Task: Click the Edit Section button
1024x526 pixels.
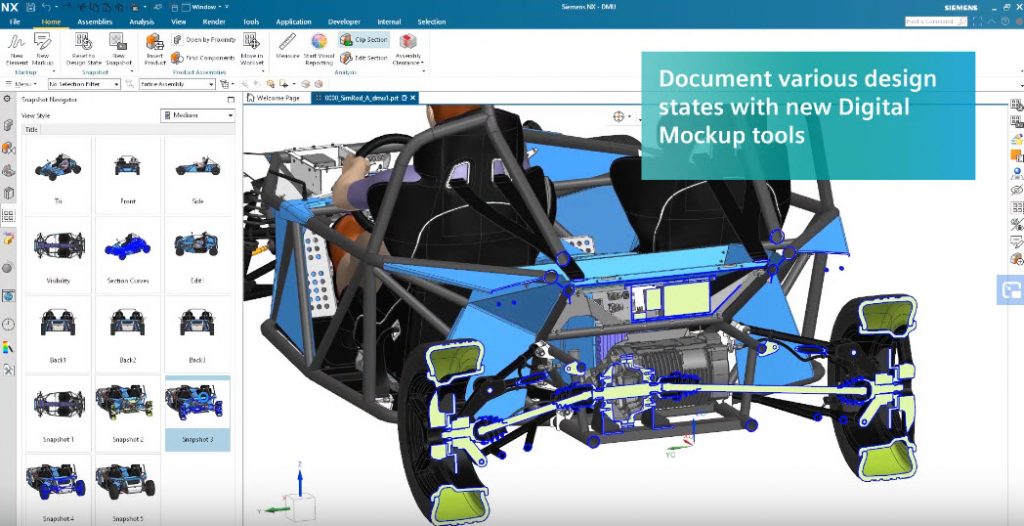Action: 364,58
